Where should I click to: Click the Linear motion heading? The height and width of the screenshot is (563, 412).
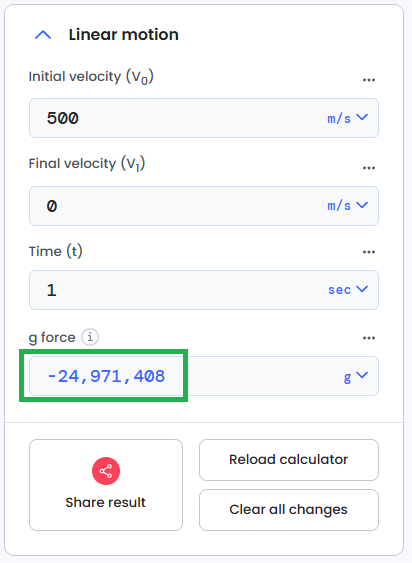point(124,35)
